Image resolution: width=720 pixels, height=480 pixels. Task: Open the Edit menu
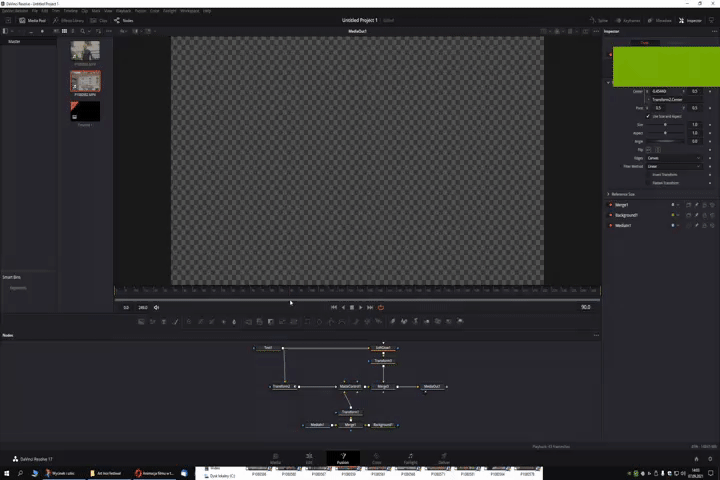point(45,11)
